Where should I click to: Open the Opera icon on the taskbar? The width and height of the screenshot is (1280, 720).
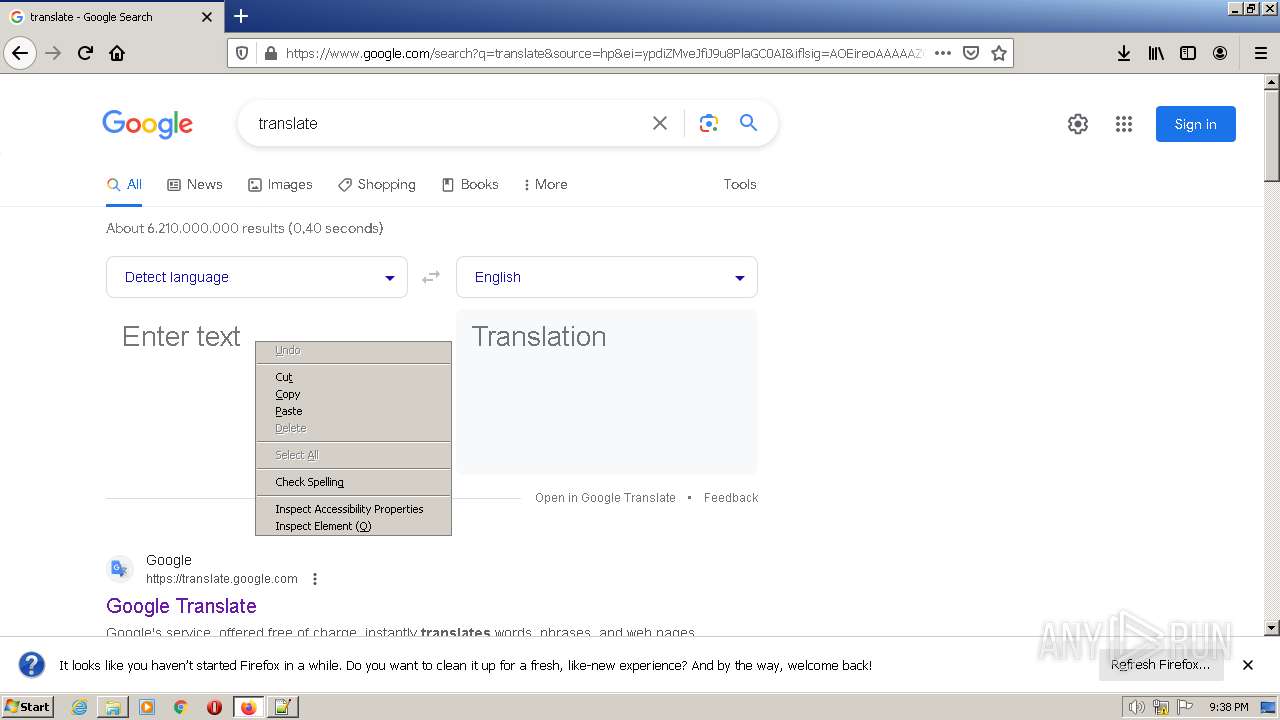point(214,707)
